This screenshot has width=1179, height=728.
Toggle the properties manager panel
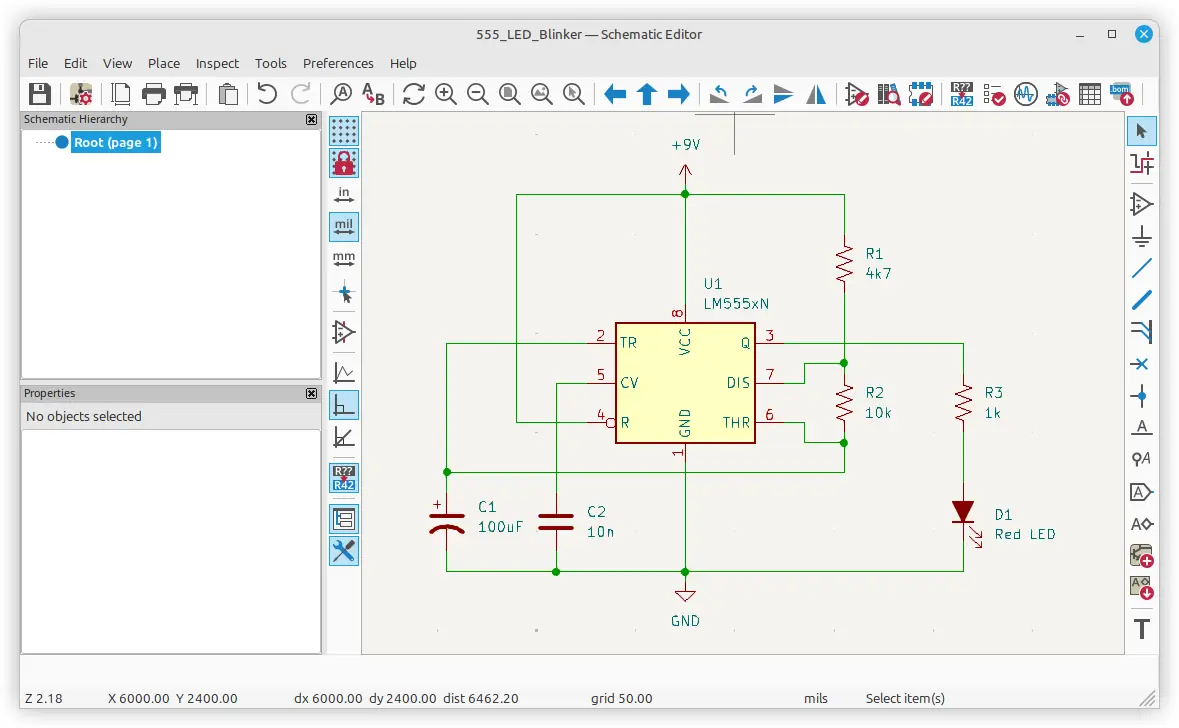(344, 551)
